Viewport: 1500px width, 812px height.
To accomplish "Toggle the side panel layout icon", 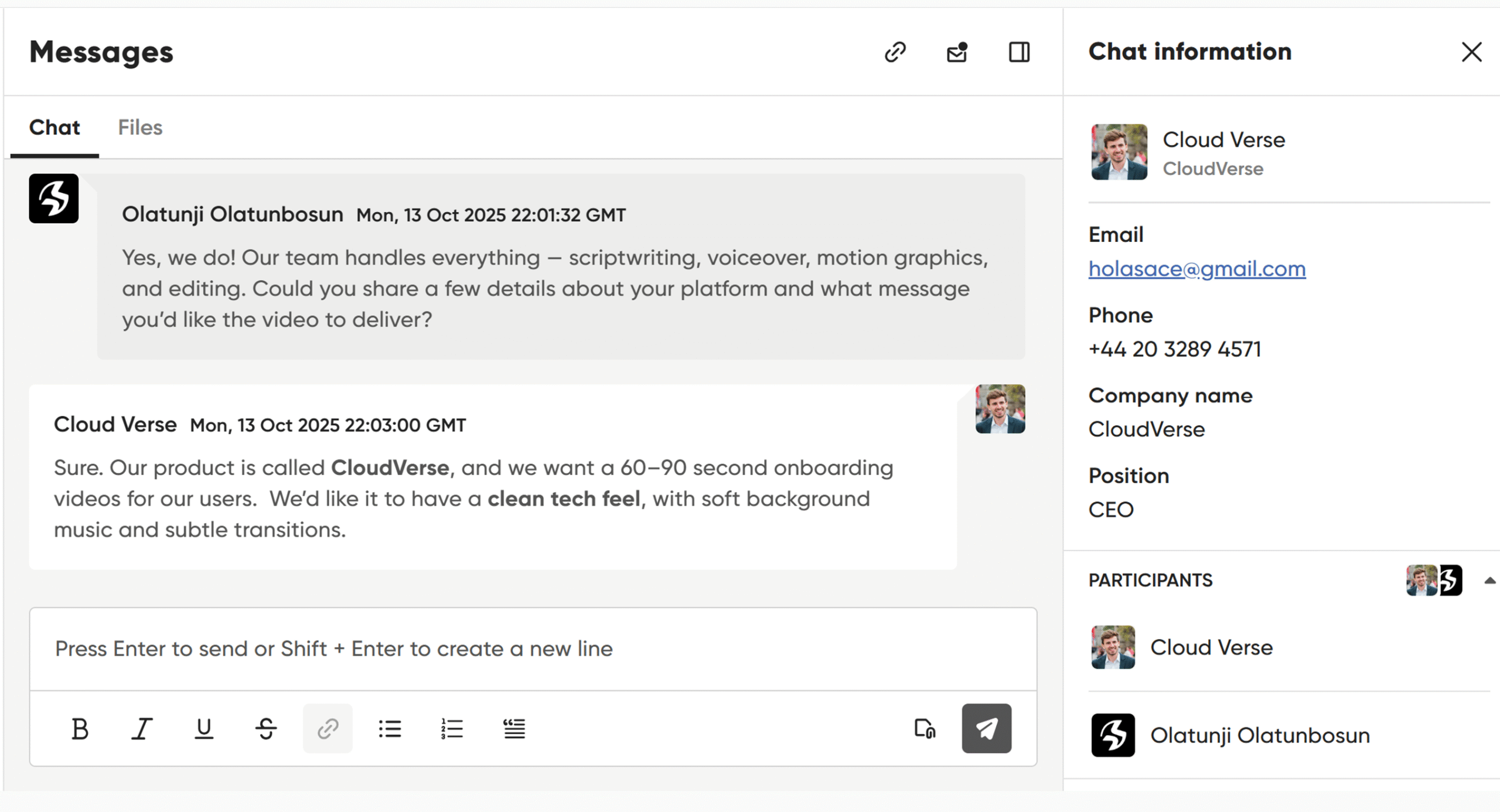I will point(1019,52).
